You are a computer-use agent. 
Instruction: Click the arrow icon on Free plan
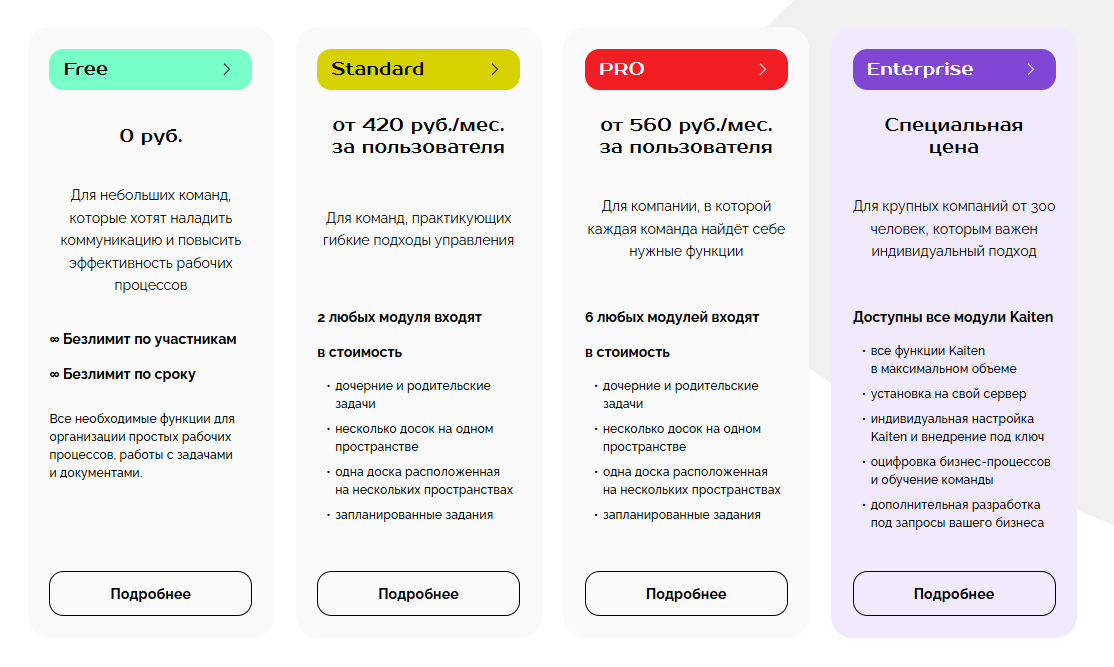click(227, 70)
